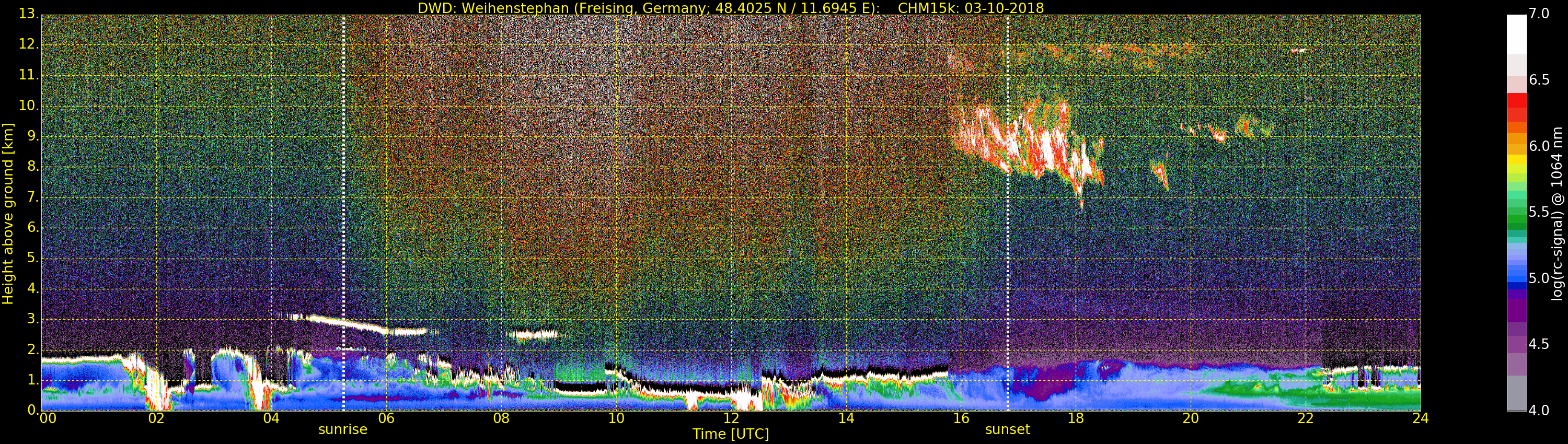This screenshot has height=444, width=1568.
Task: Click the "Time [UTC]" axis label
Action: point(731,434)
